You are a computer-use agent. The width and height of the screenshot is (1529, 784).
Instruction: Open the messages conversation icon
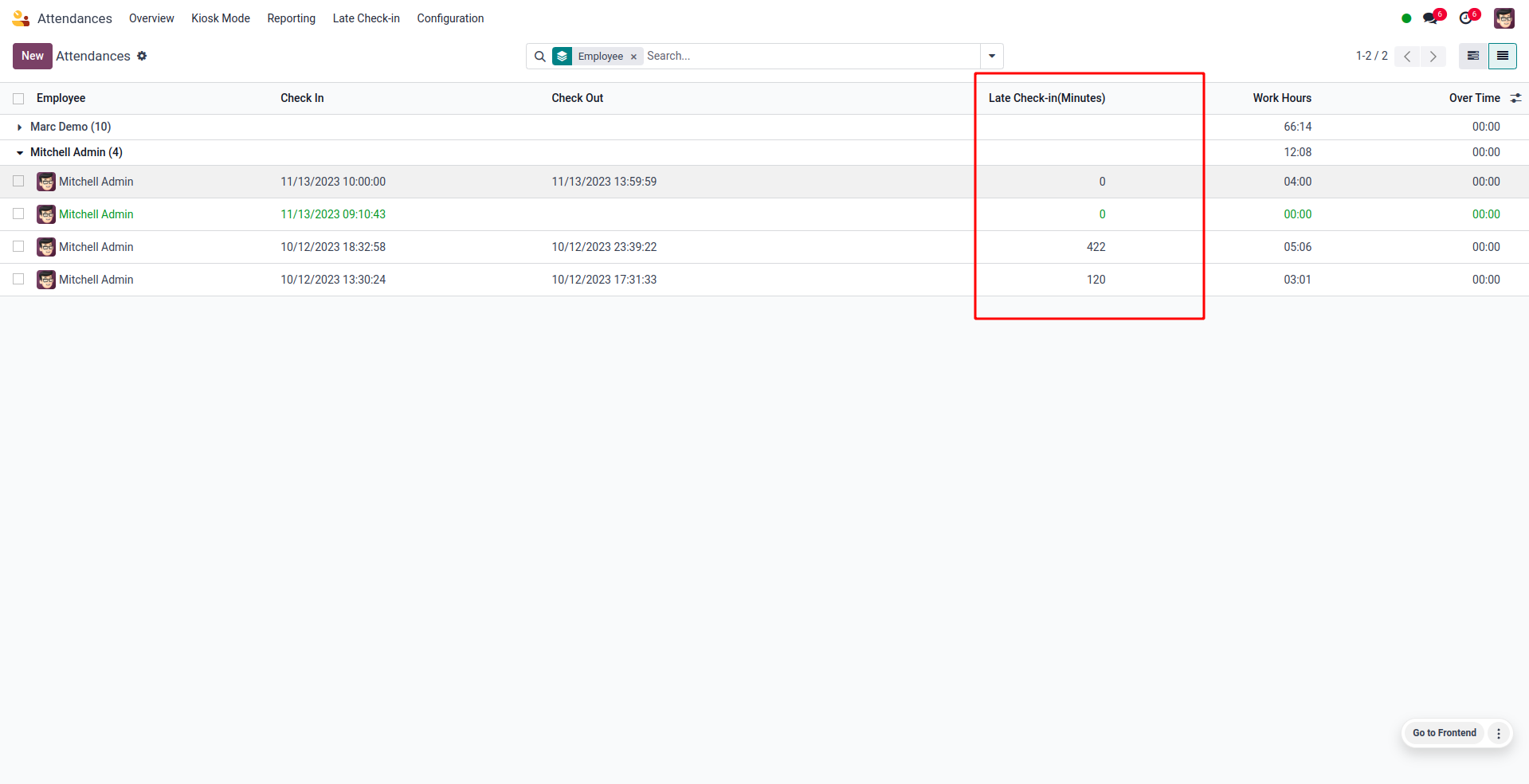(x=1430, y=18)
